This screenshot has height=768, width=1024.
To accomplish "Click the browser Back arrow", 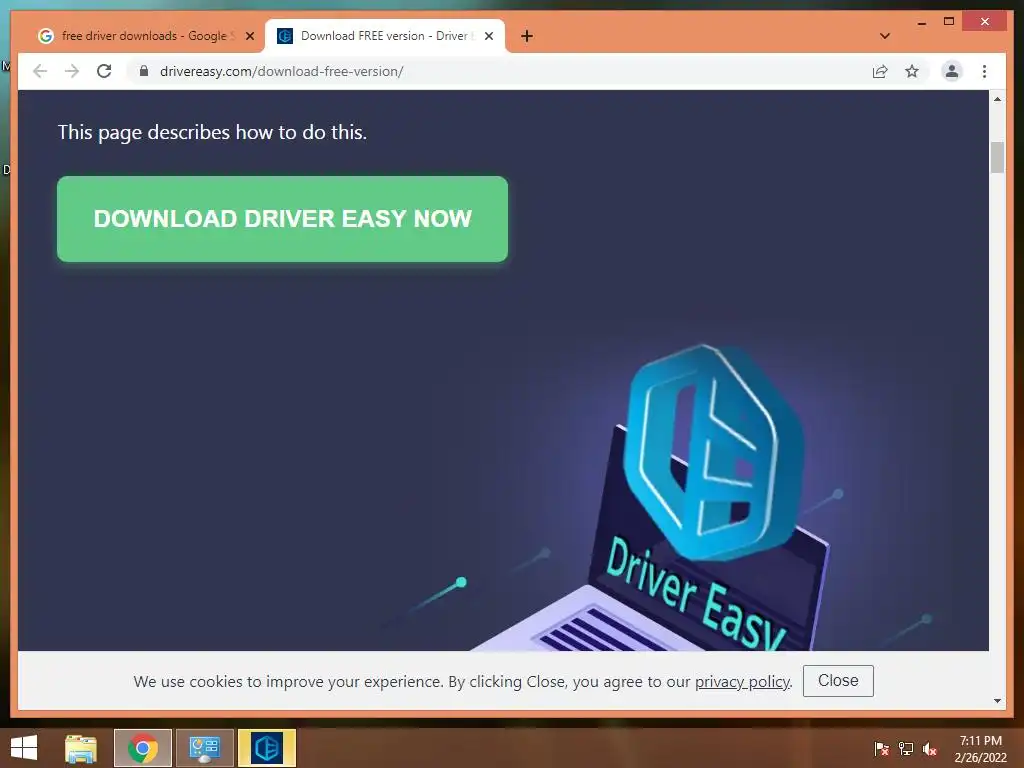I will click(40, 71).
